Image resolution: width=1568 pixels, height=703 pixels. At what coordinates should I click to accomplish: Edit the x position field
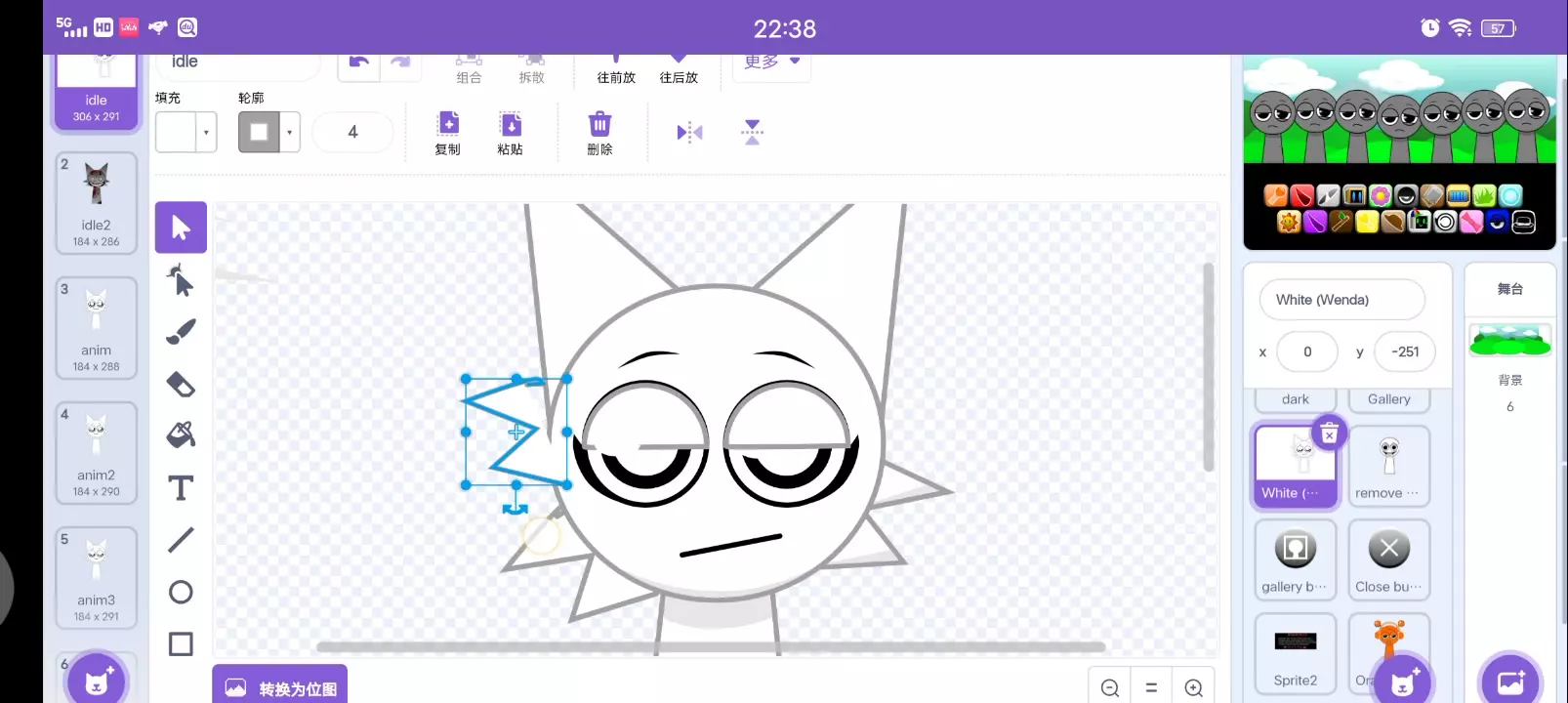click(1307, 351)
